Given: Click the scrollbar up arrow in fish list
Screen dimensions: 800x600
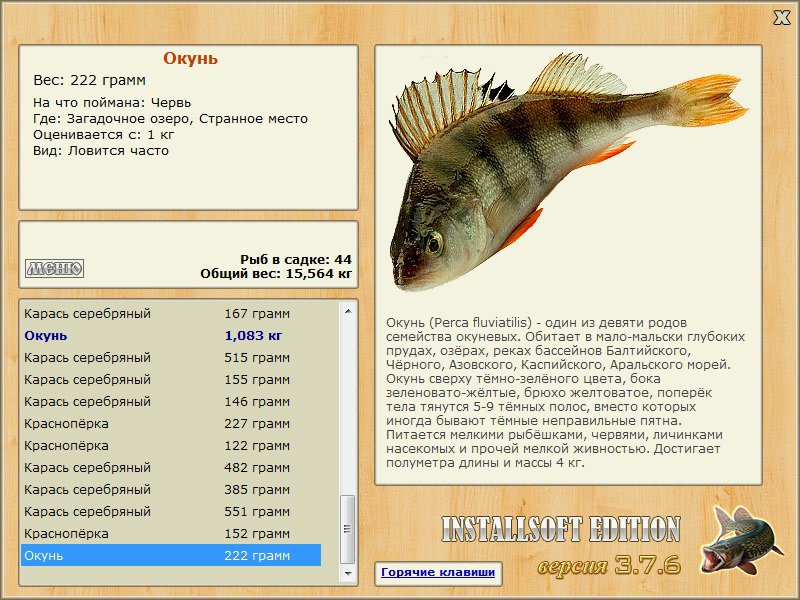Looking at the screenshot, I should 348,311.
